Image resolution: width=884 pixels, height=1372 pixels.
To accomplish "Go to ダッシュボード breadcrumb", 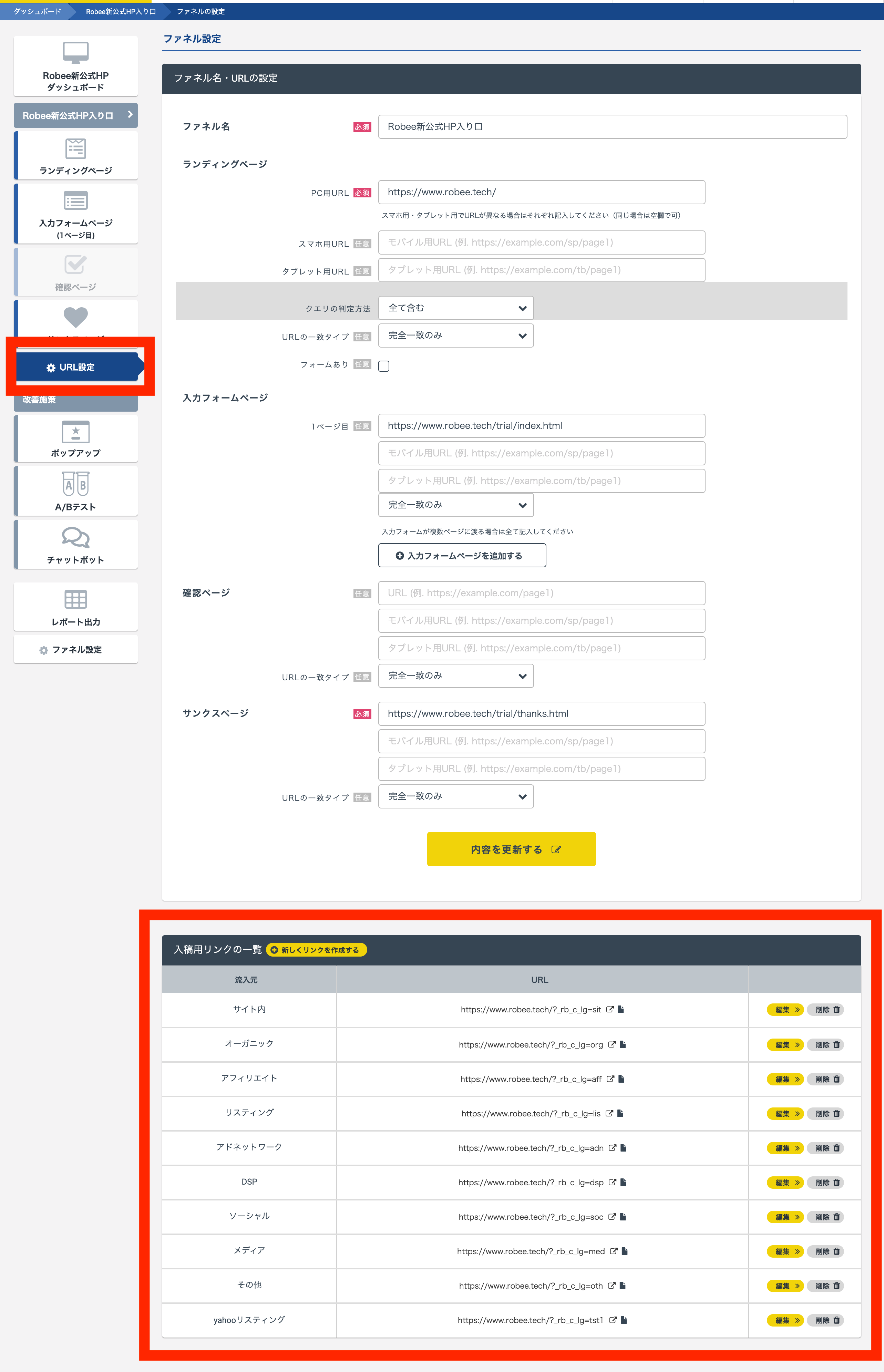I will pos(37,11).
